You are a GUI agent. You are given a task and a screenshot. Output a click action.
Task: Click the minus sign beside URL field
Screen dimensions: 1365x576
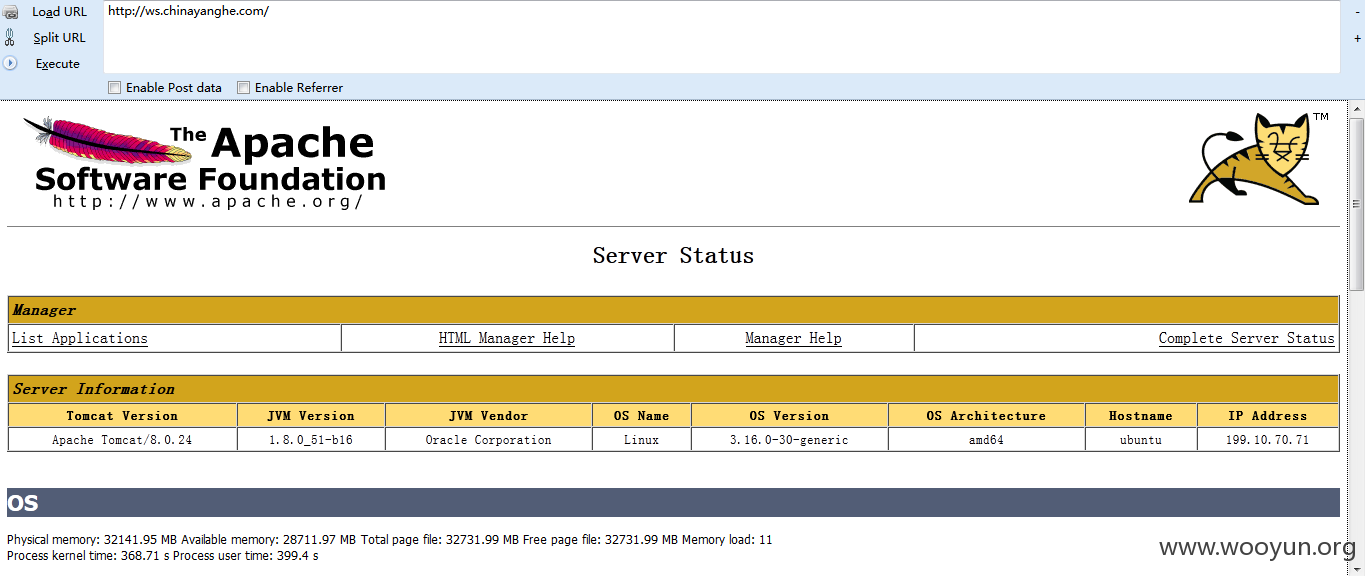point(1357,12)
